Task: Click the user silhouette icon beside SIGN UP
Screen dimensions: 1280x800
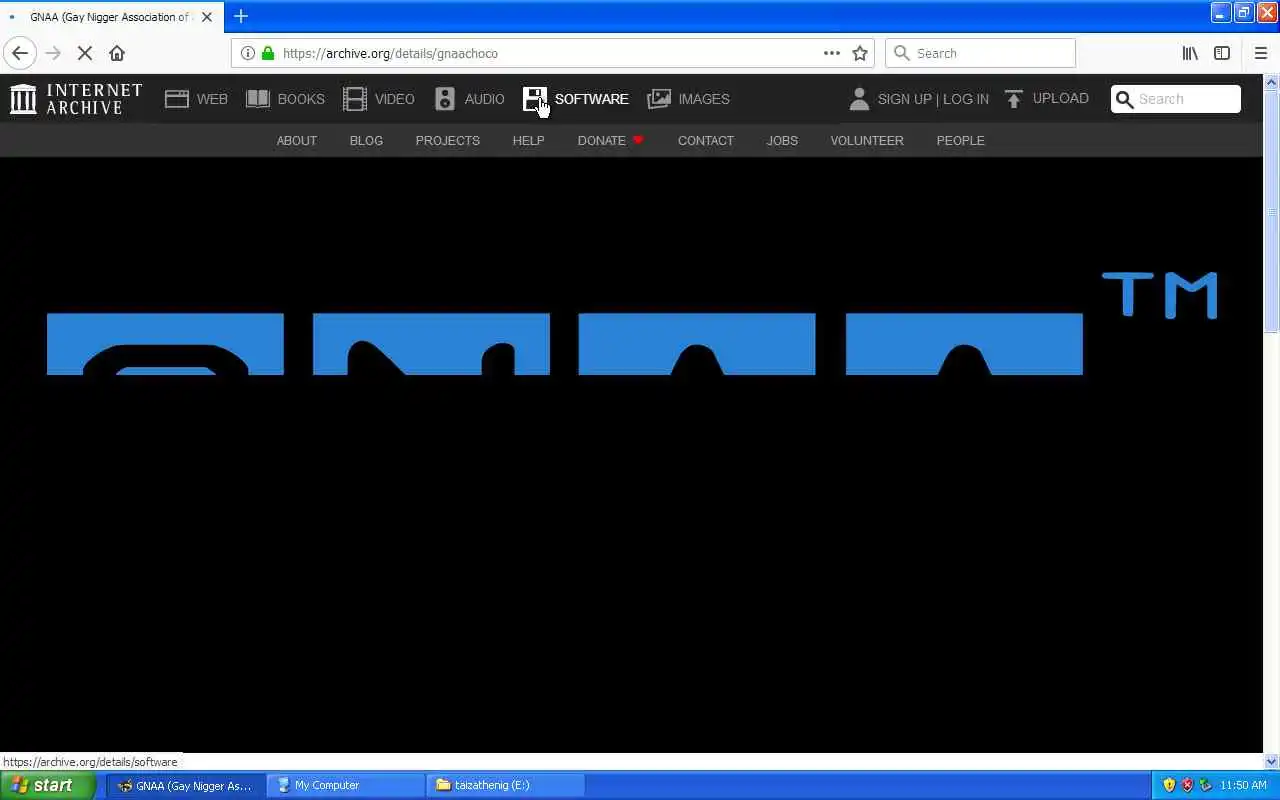Action: pos(859,99)
